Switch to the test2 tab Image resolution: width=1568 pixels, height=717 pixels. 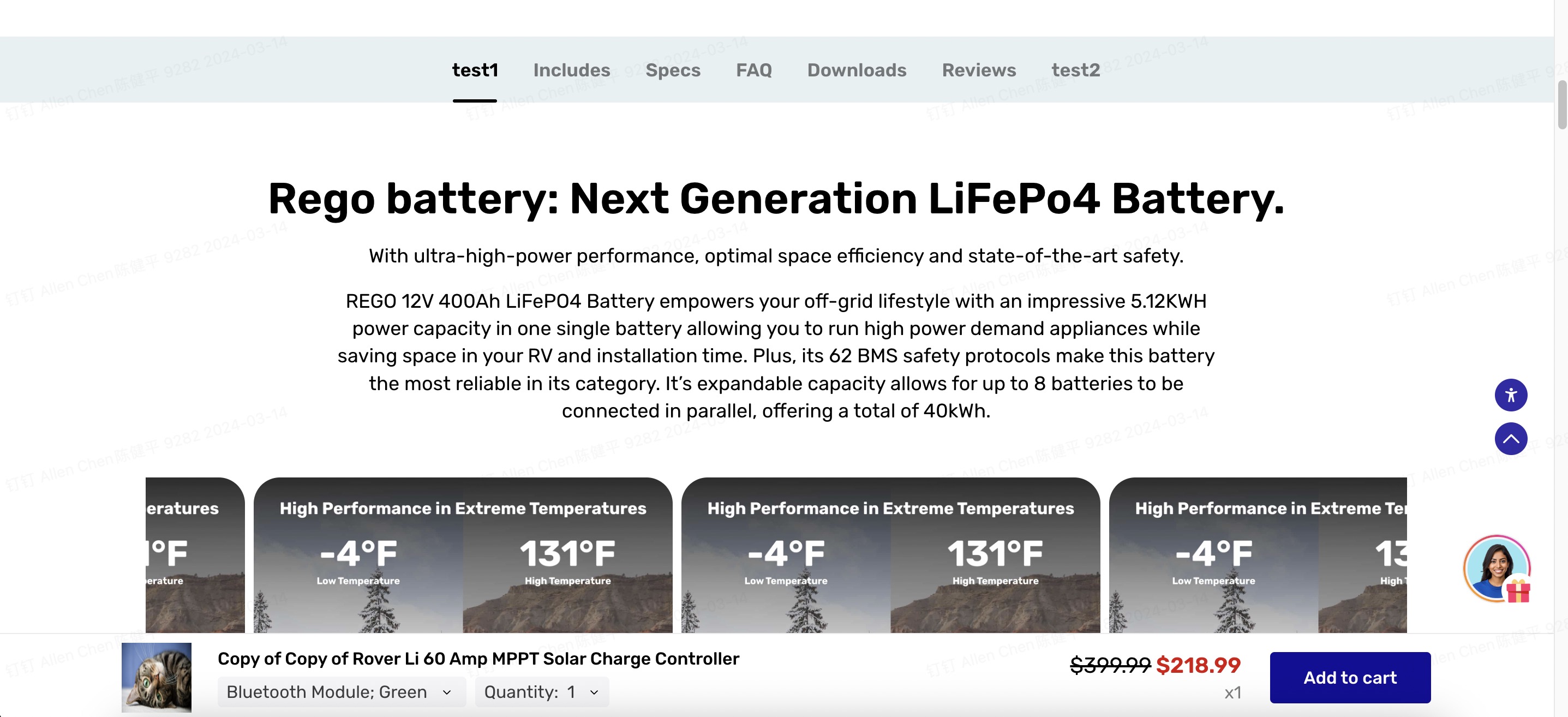tap(1075, 70)
